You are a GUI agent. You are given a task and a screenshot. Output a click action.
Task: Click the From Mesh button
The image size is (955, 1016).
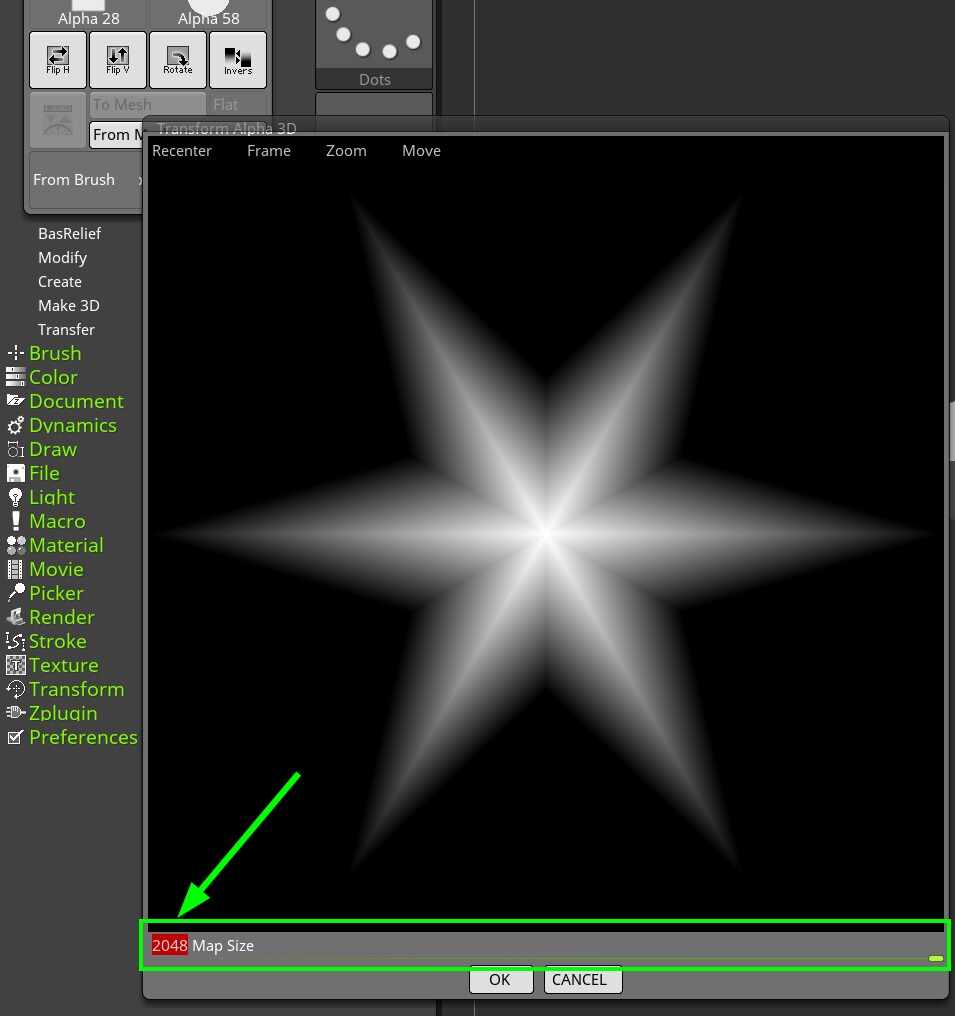[116, 135]
